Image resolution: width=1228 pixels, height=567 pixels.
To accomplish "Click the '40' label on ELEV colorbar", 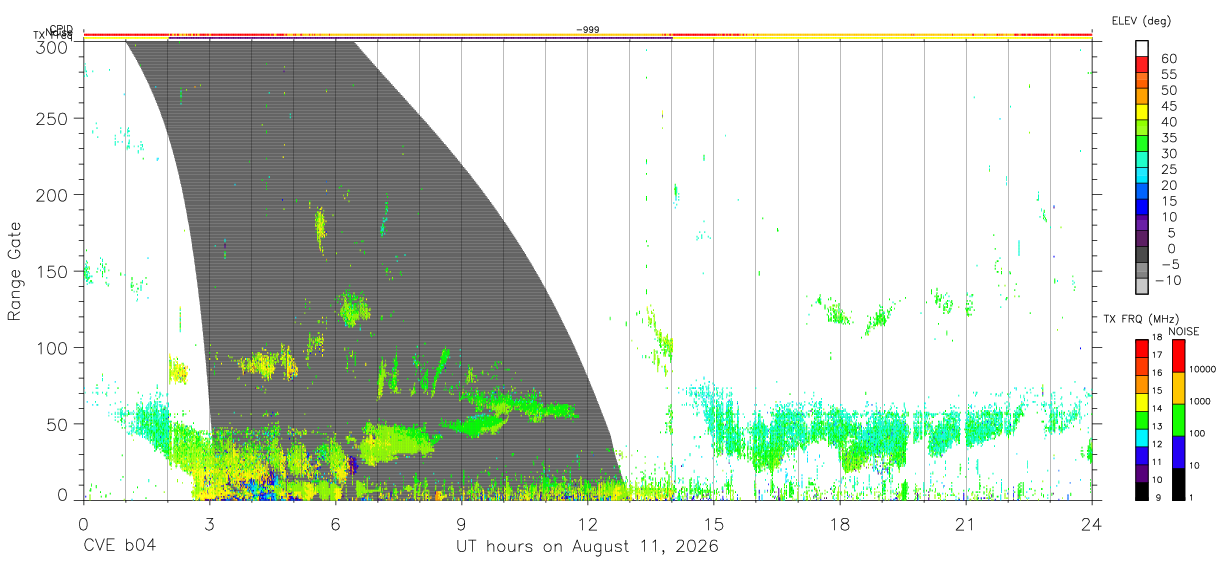I will (1168, 122).
